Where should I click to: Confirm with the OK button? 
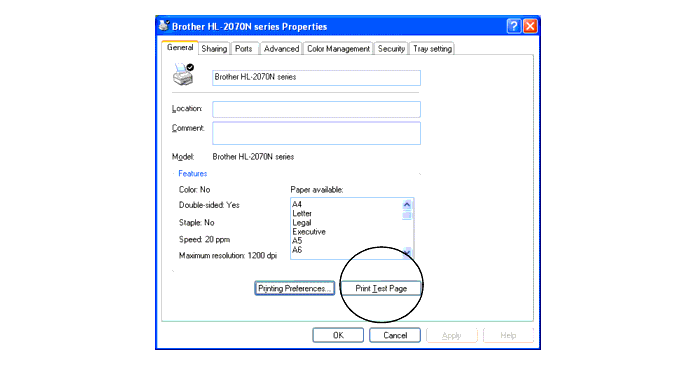click(x=338, y=335)
